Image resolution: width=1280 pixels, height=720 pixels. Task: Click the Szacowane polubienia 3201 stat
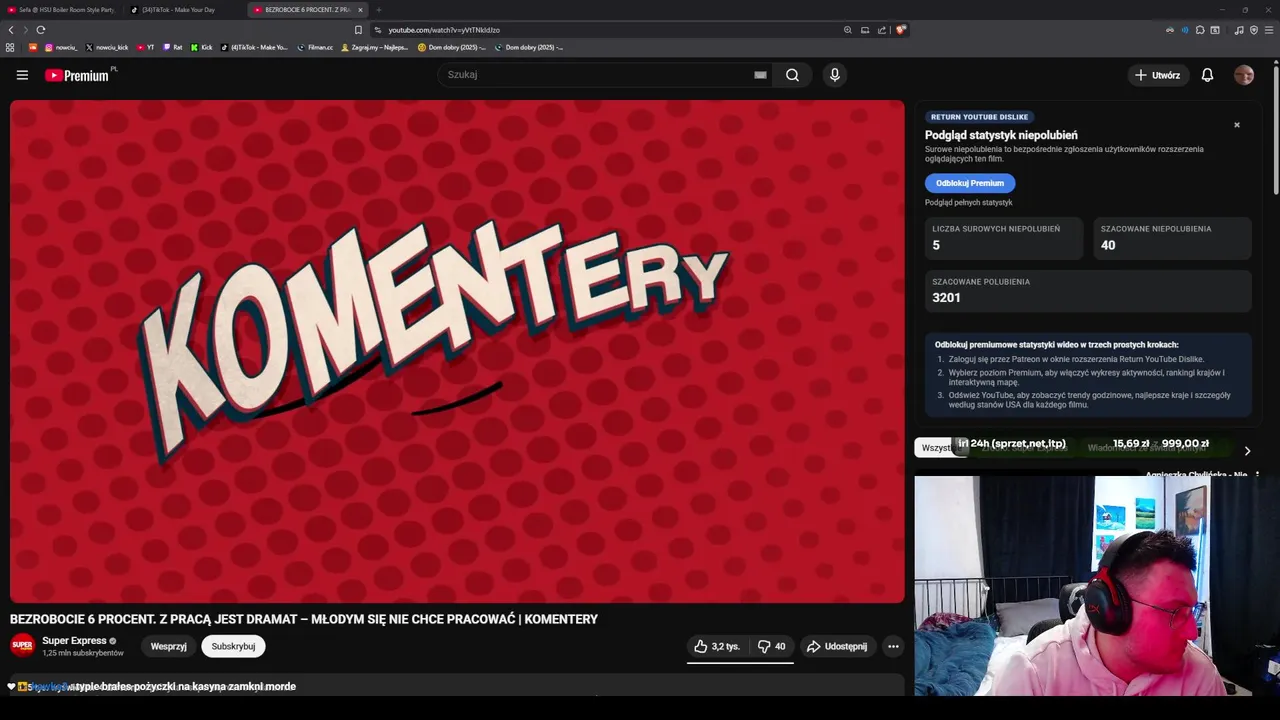[x=1088, y=290]
